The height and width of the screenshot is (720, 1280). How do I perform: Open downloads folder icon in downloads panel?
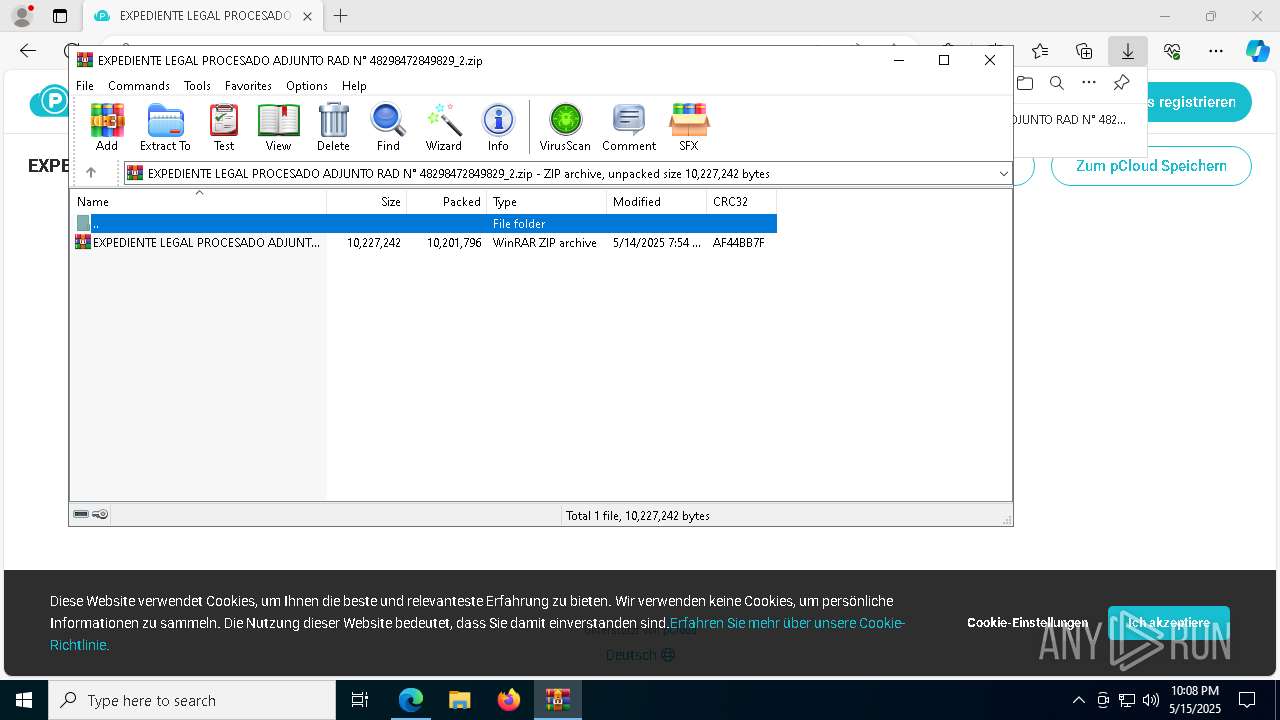tap(1024, 83)
